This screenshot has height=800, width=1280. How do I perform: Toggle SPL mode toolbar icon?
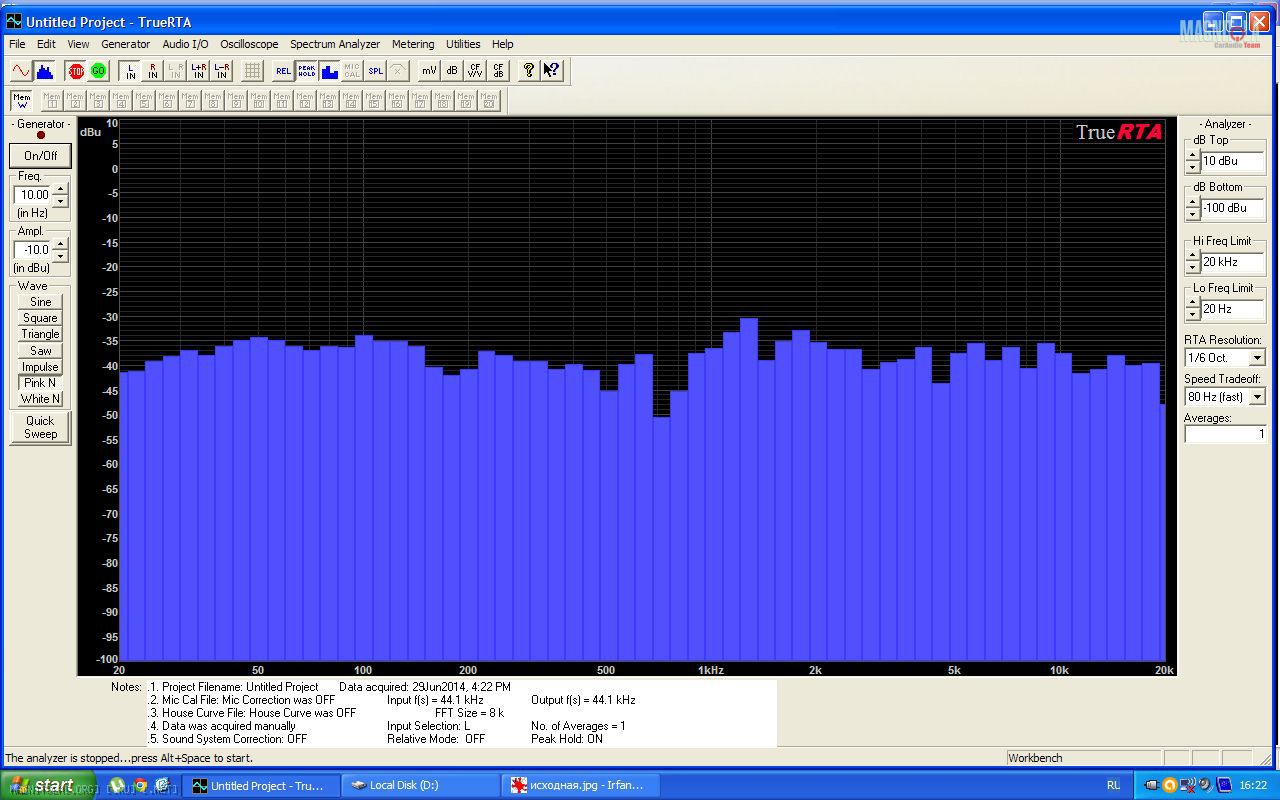tap(376, 71)
